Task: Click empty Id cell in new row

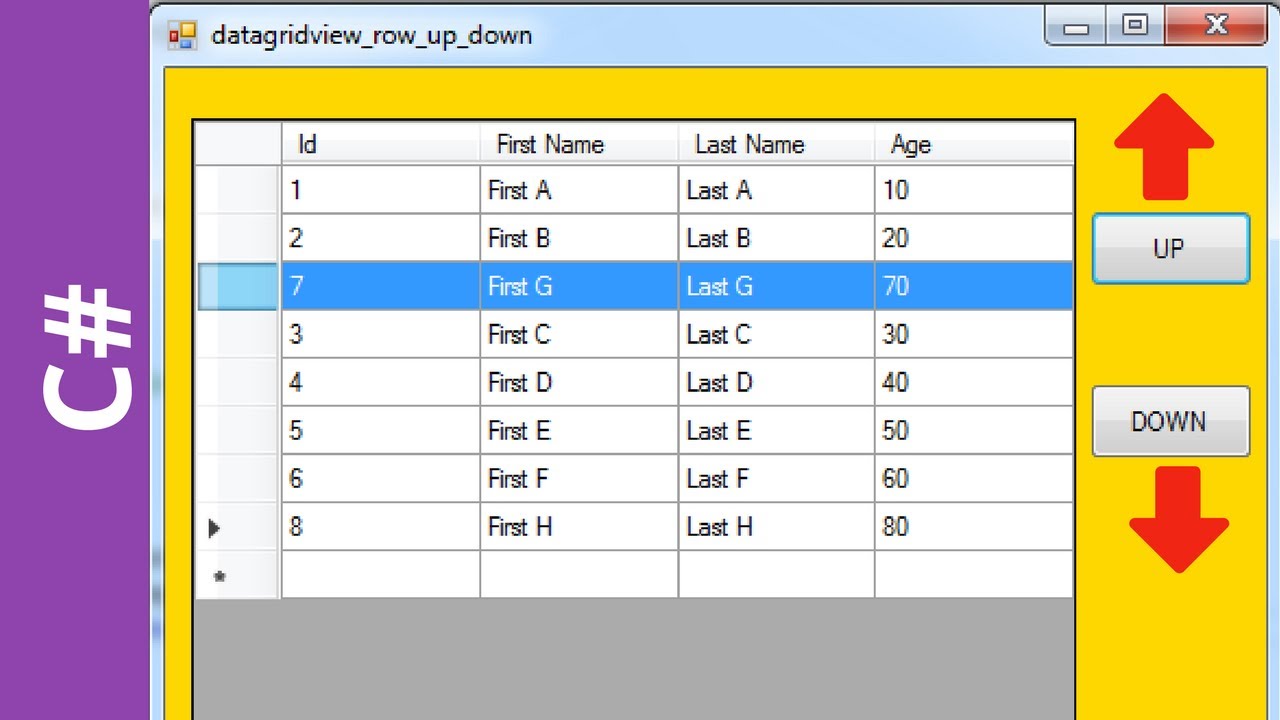Action: coord(380,574)
